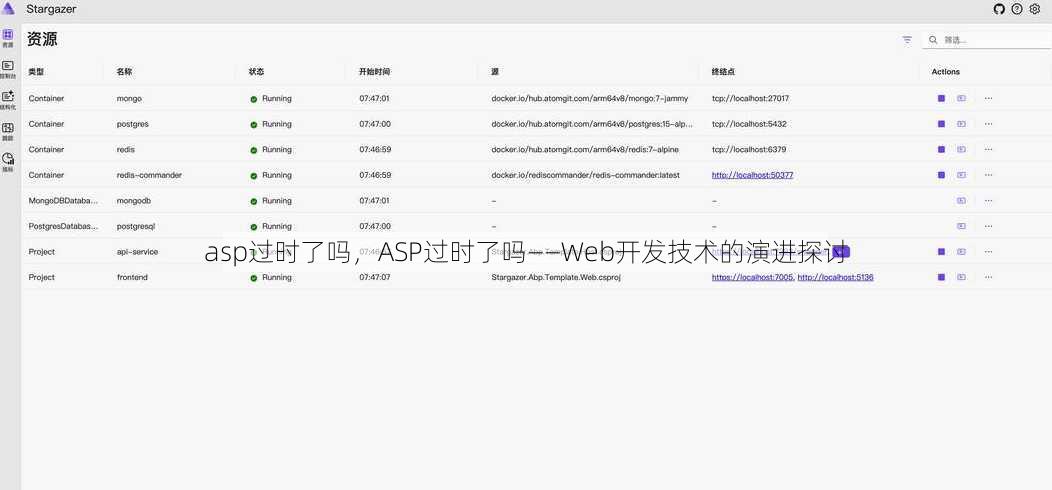
Task: Select the mongodb name cell
Action: click(134, 200)
